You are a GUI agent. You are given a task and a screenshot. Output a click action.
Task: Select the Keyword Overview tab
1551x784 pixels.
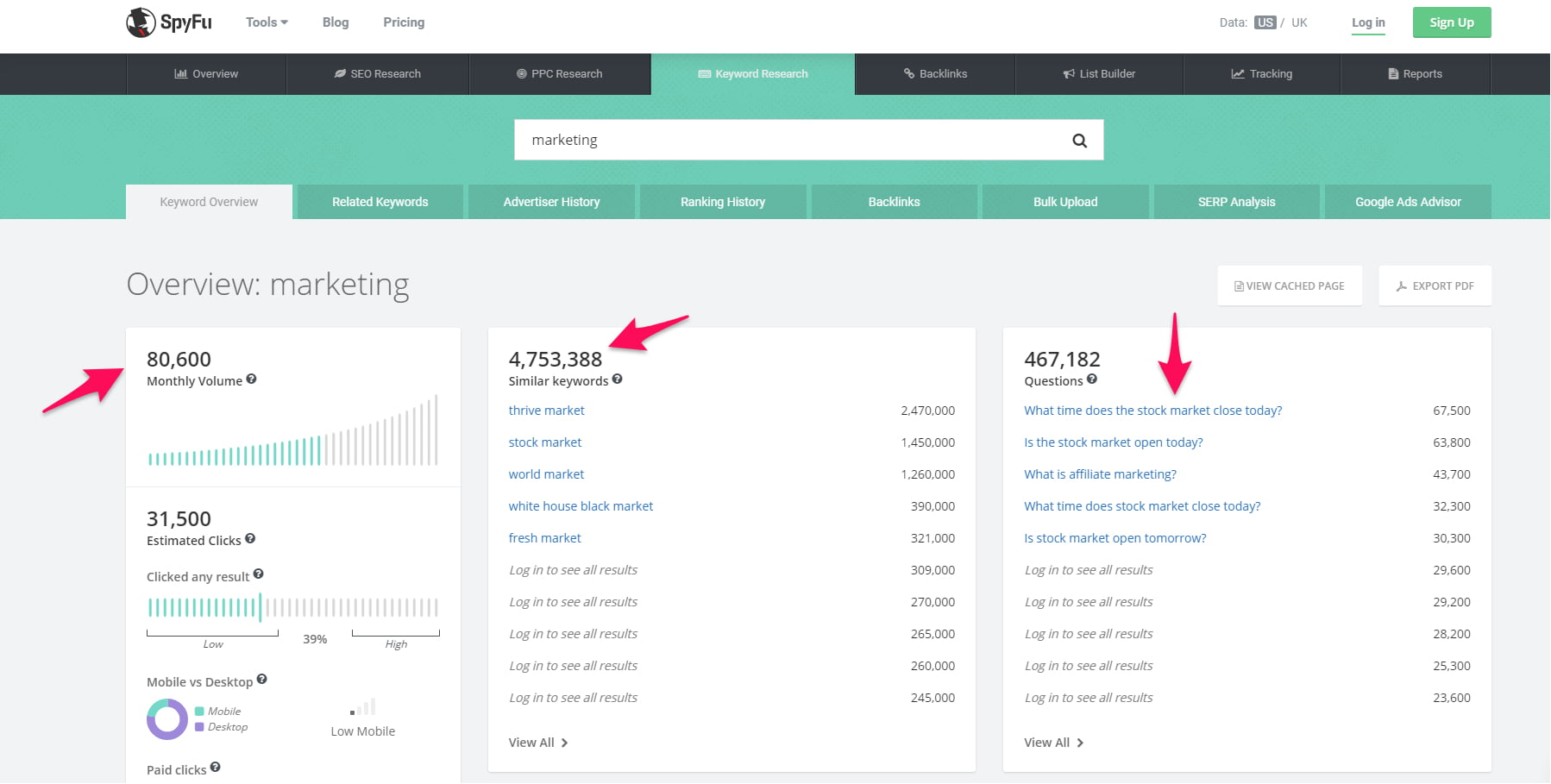coord(209,202)
